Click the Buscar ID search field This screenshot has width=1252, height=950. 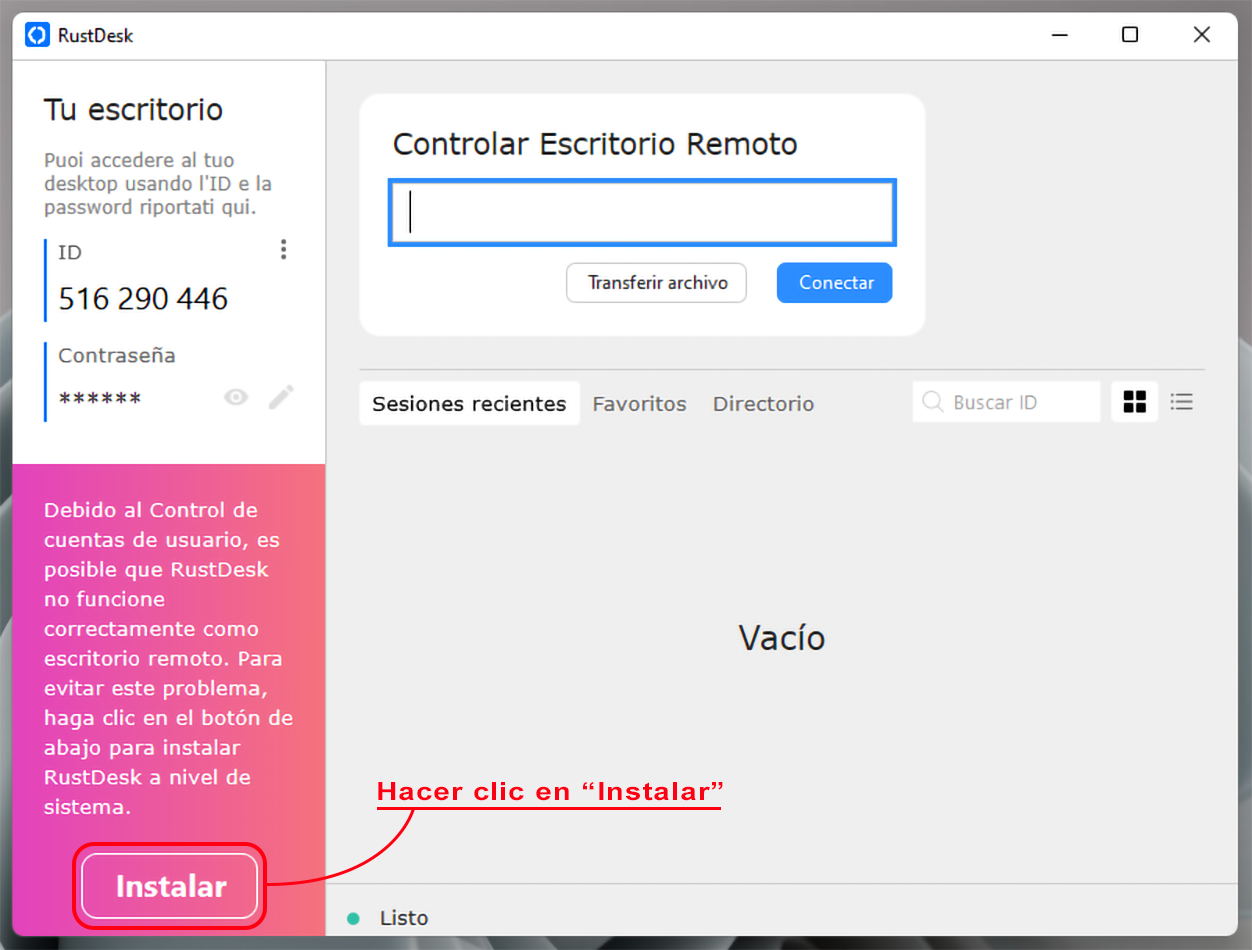pos(1006,402)
